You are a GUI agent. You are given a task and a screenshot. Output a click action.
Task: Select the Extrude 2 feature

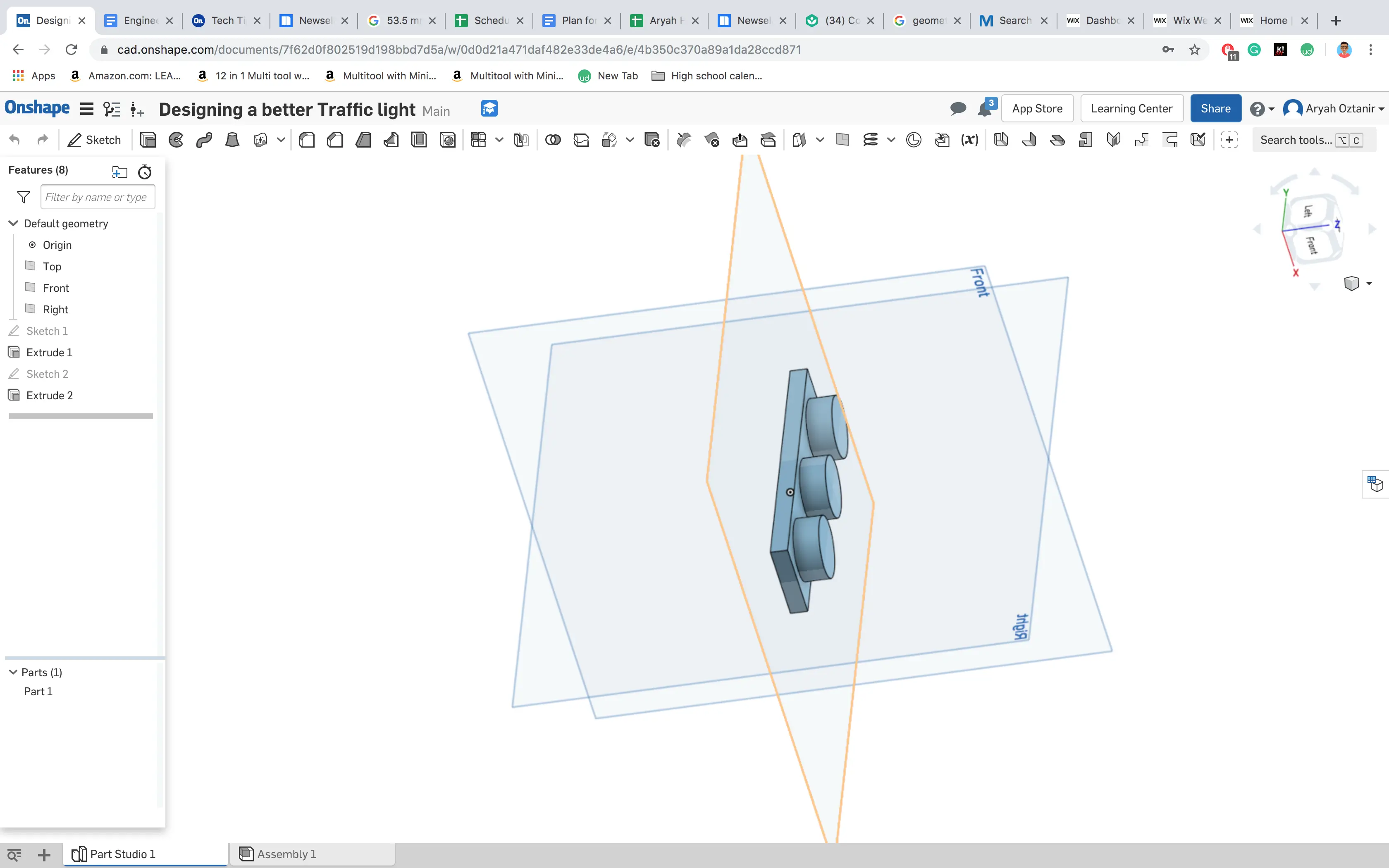pos(49,396)
